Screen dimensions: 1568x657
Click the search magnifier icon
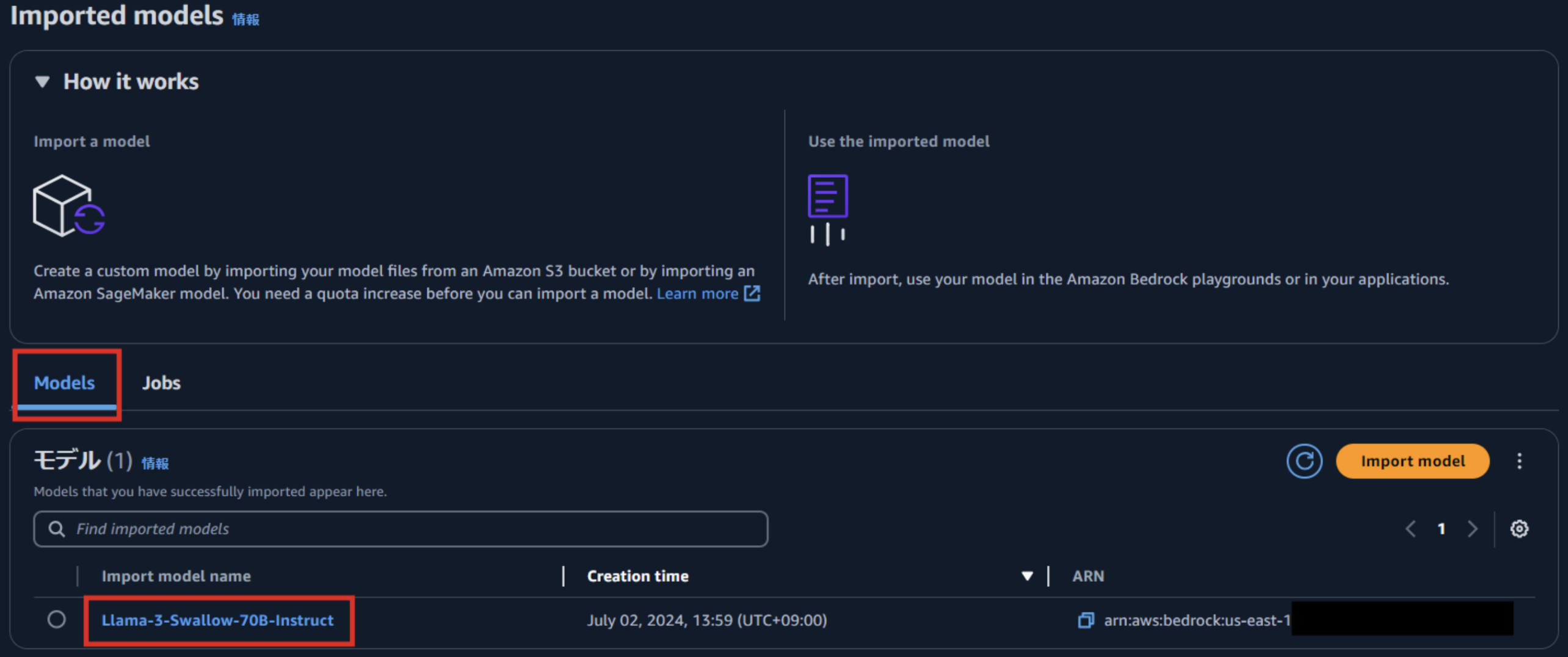pyautogui.click(x=57, y=529)
